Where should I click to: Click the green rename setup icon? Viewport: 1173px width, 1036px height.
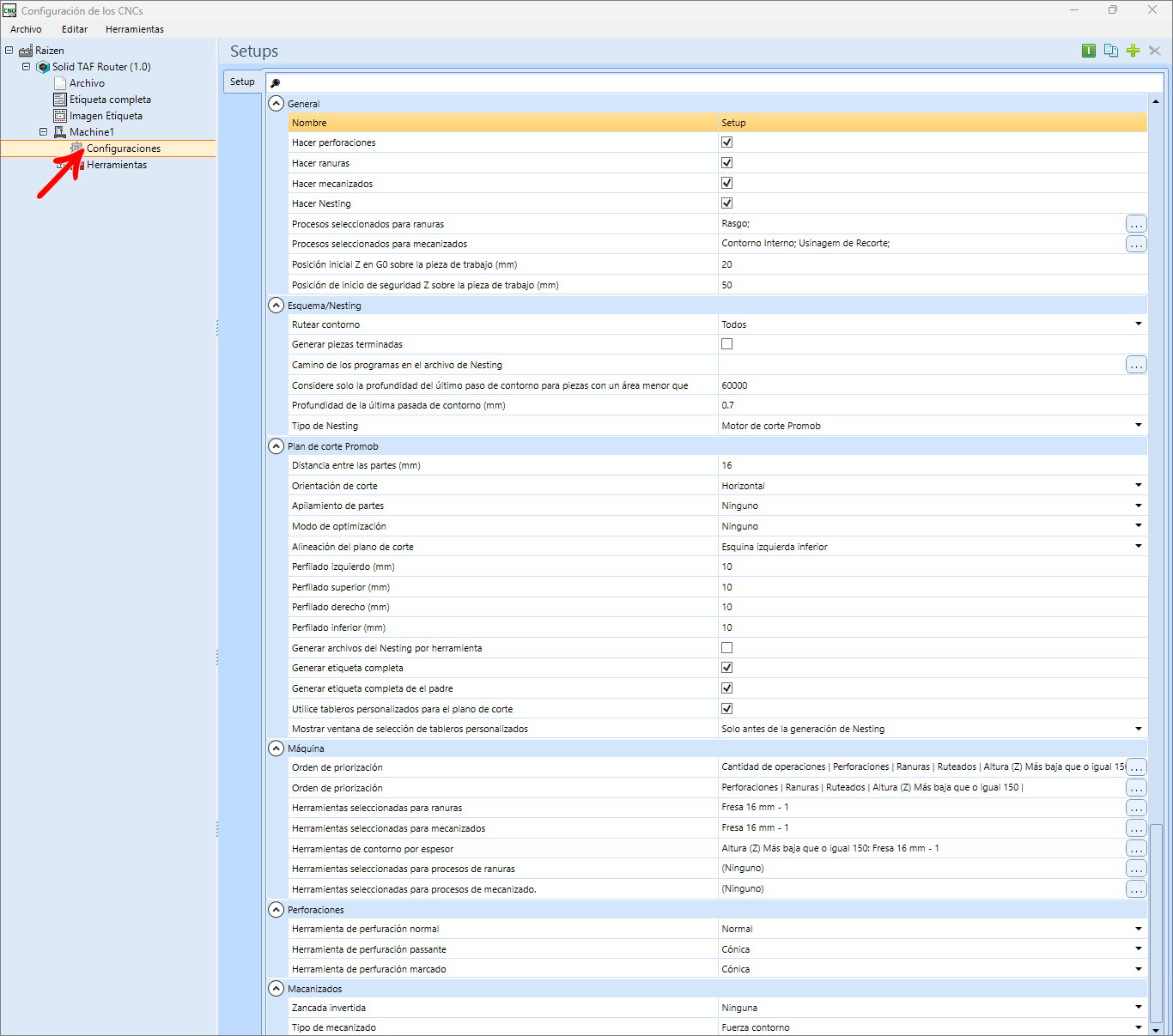pos(1089,51)
